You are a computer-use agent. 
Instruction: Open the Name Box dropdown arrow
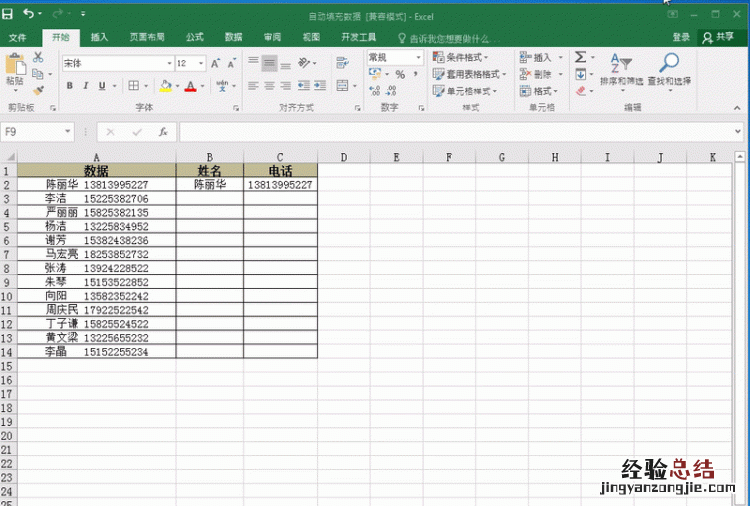point(68,132)
